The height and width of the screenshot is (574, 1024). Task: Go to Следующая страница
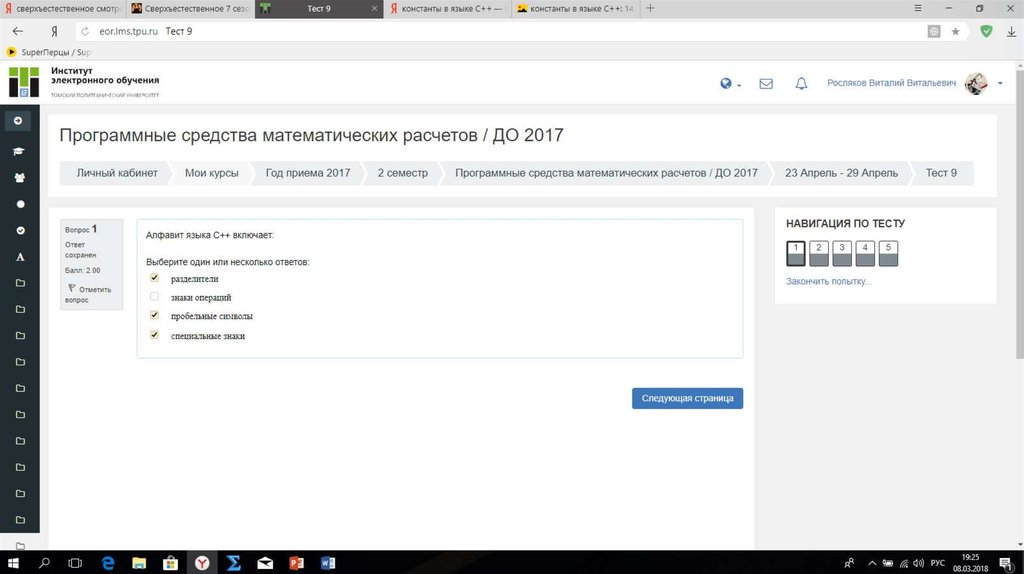pyautogui.click(x=687, y=398)
